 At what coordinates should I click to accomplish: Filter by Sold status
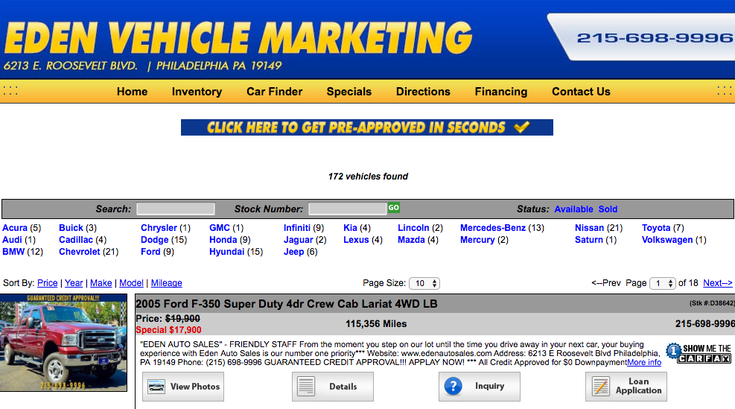[608, 209]
